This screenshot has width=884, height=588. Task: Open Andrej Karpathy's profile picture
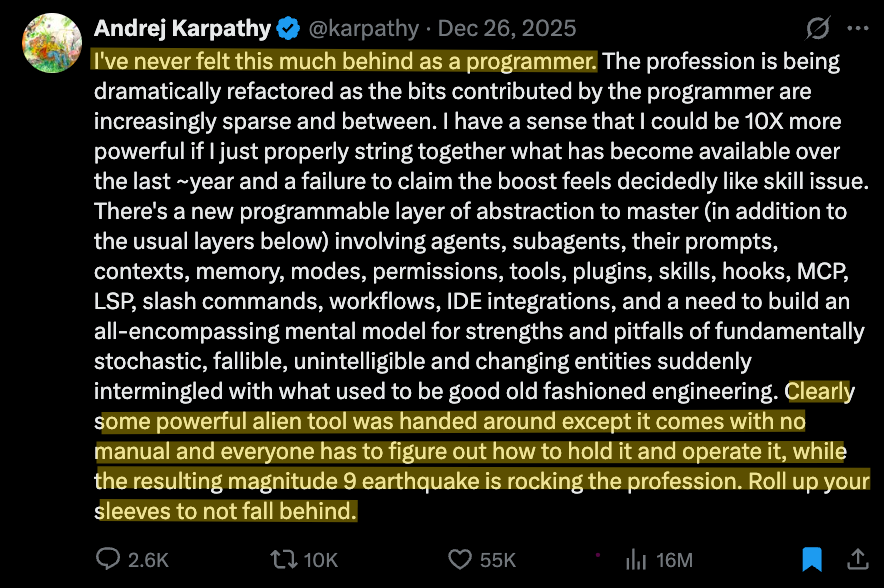tap(50, 44)
